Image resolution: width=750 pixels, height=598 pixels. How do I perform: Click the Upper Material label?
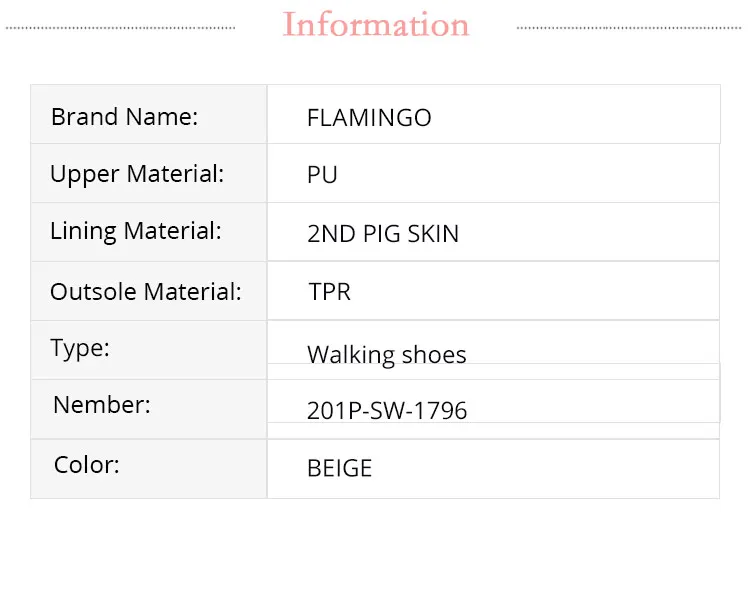[x=137, y=174]
